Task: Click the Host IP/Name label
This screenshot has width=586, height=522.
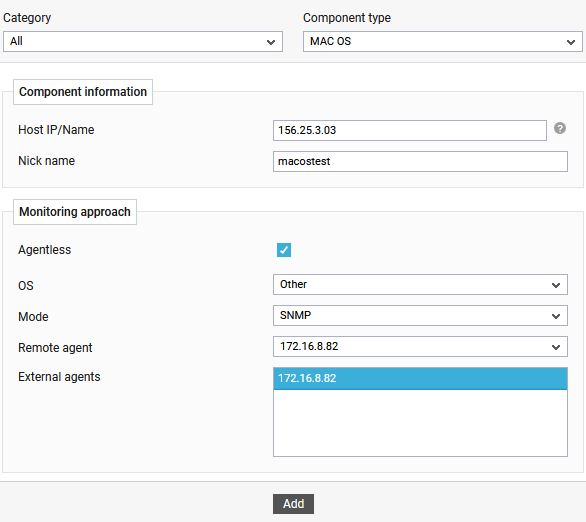Action: point(56,130)
